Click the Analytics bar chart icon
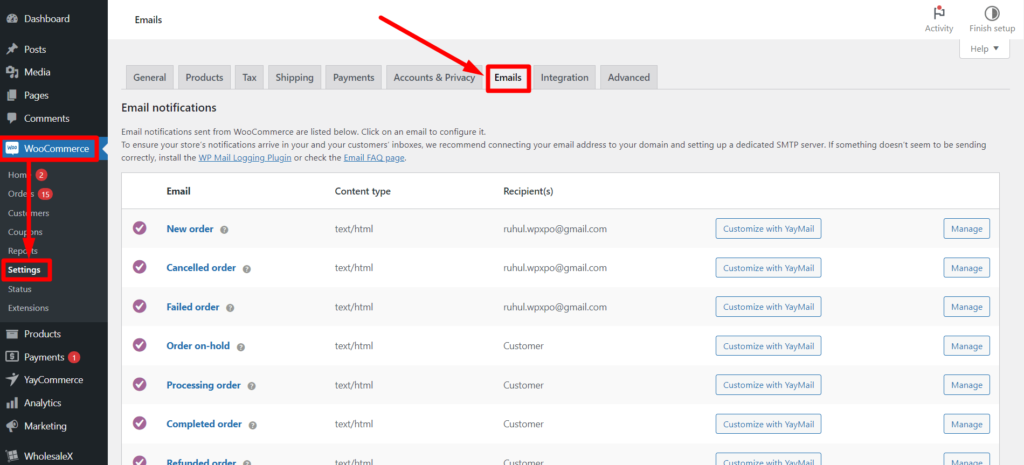 click(x=12, y=403)
